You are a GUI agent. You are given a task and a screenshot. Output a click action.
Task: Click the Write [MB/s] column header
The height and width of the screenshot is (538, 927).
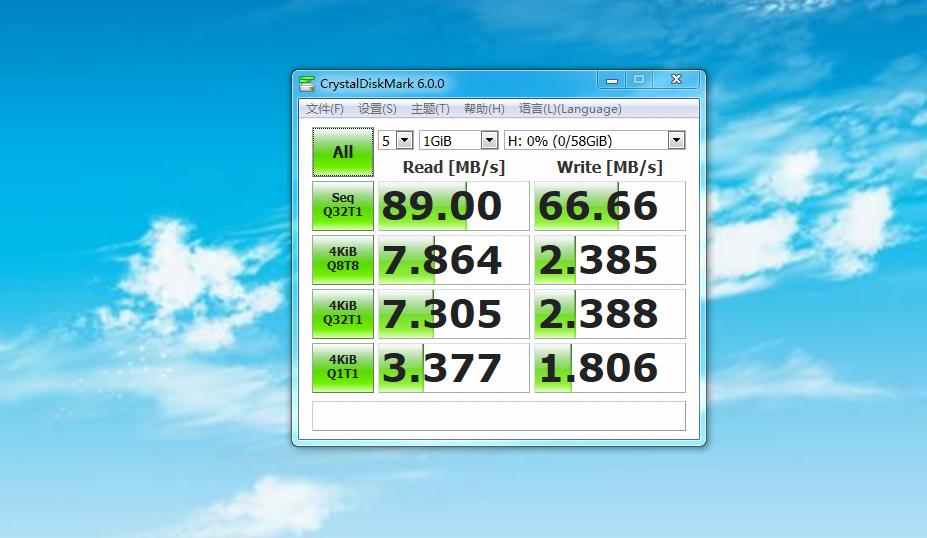point(610,167)
